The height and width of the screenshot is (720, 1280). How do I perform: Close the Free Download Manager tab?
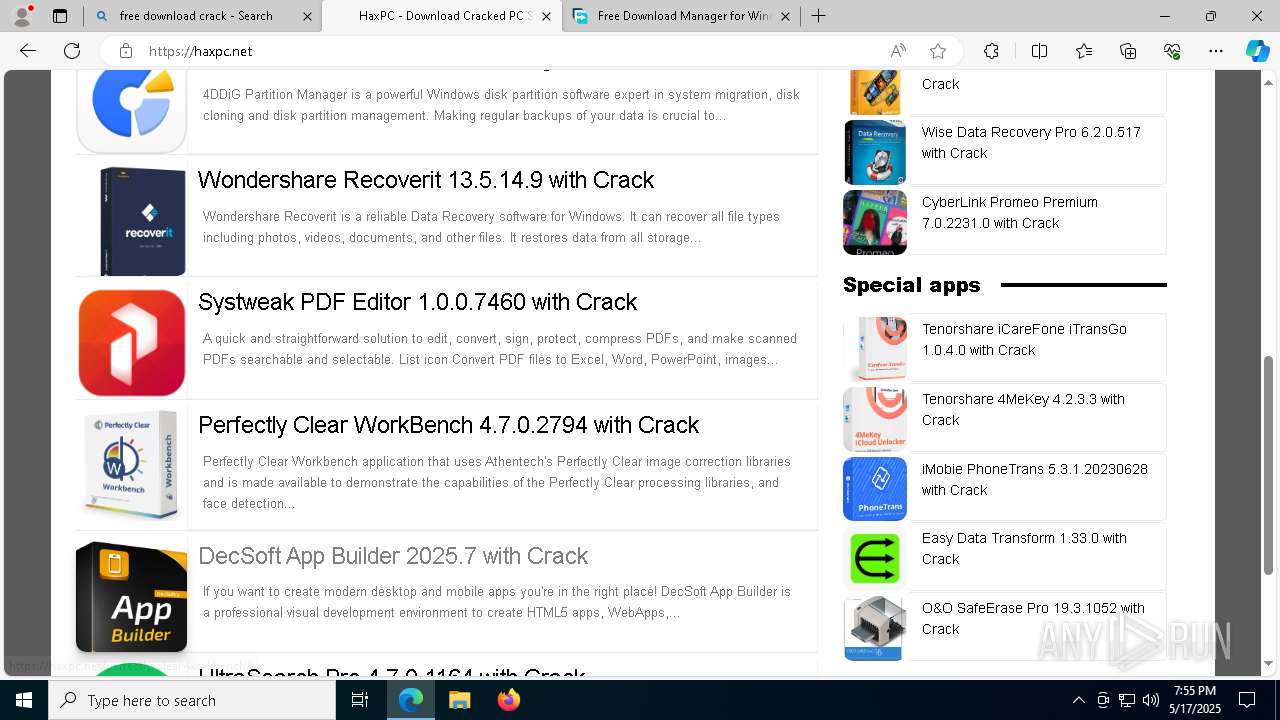786,16
